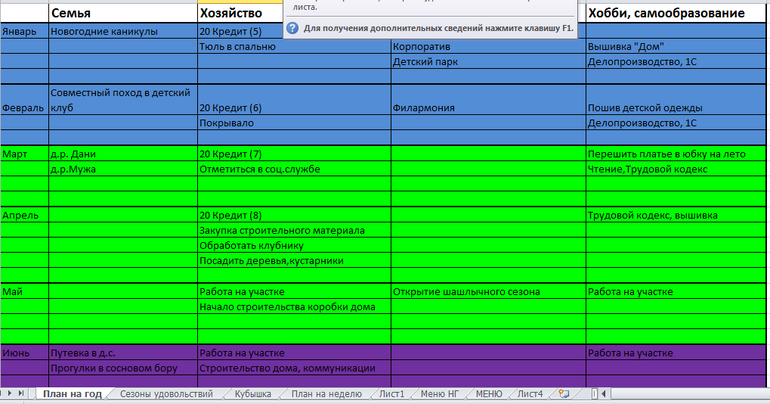Open the Лист4 sheet tab

(x=530, y=394)
